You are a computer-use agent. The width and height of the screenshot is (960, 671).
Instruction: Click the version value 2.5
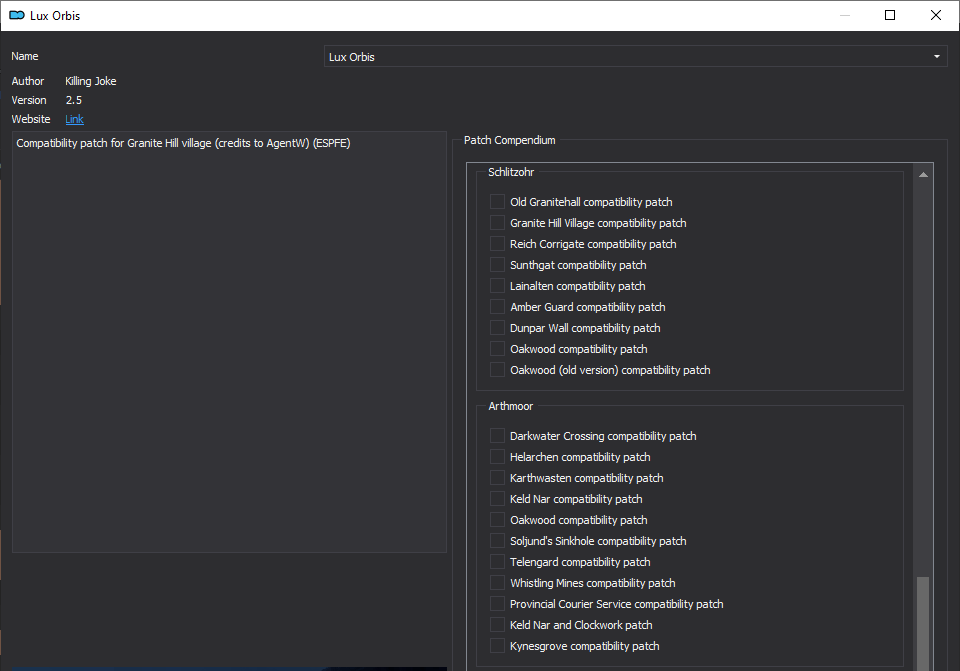pos(73,100)
